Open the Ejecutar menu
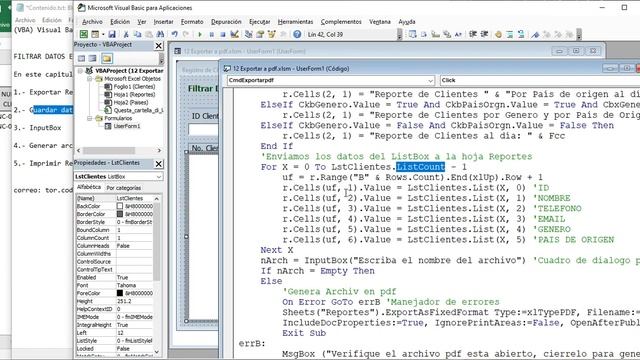 pyautogui.click(x=260, y=22)
